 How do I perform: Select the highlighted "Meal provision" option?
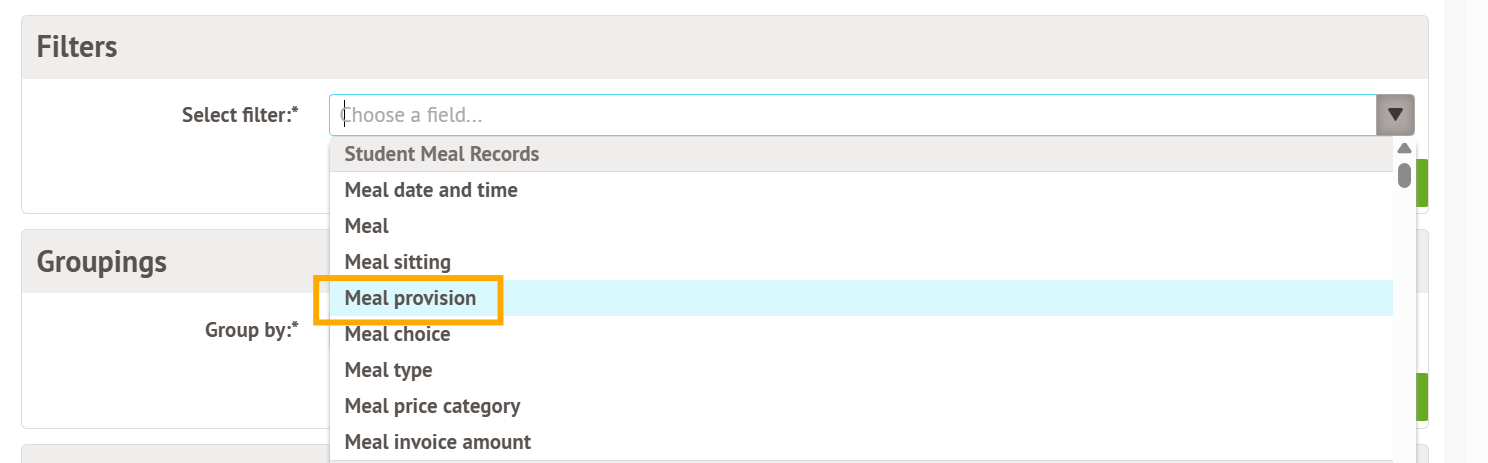[x=410, y=298]
